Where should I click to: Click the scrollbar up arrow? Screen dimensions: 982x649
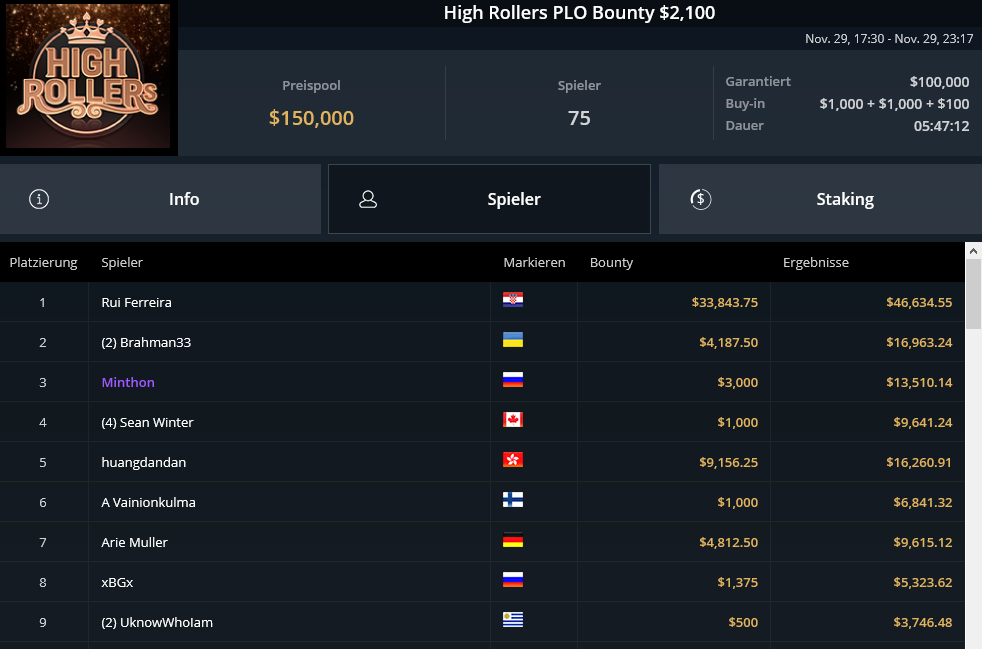[973, 250]
